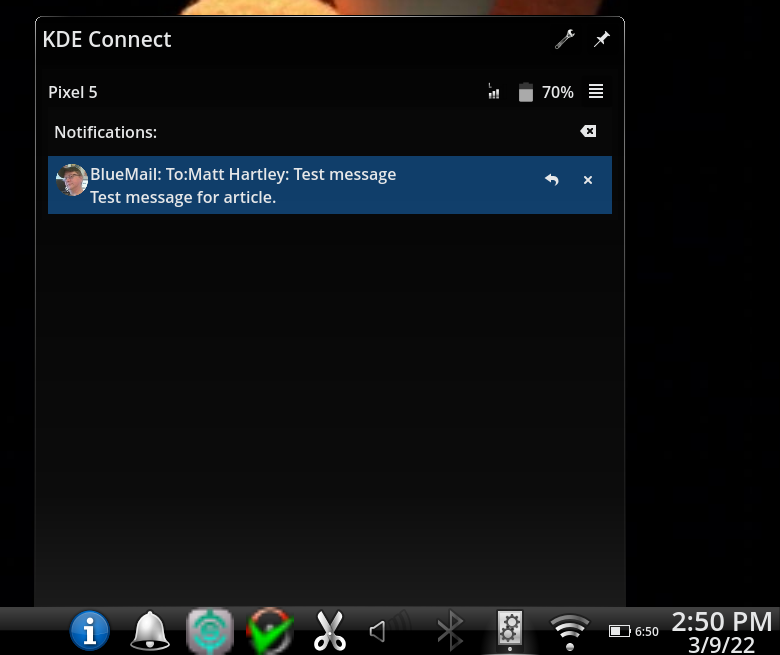The image size is (780, 655).
Task: Open the Wi-Fi network tray icon
Action: [570, 632]
